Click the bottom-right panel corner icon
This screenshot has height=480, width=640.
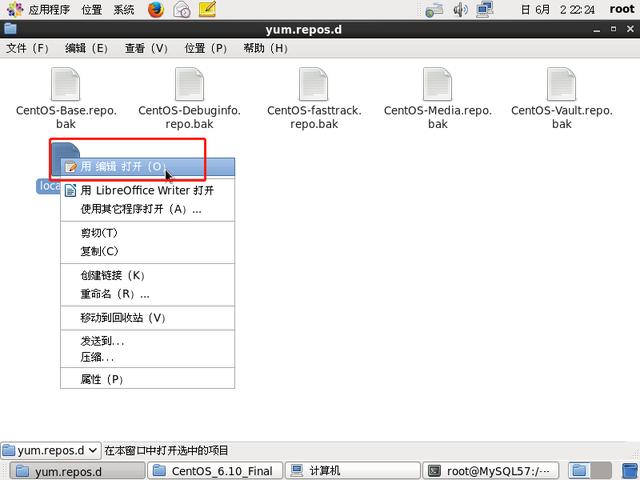pyautogui.click(x=629, y=471)
